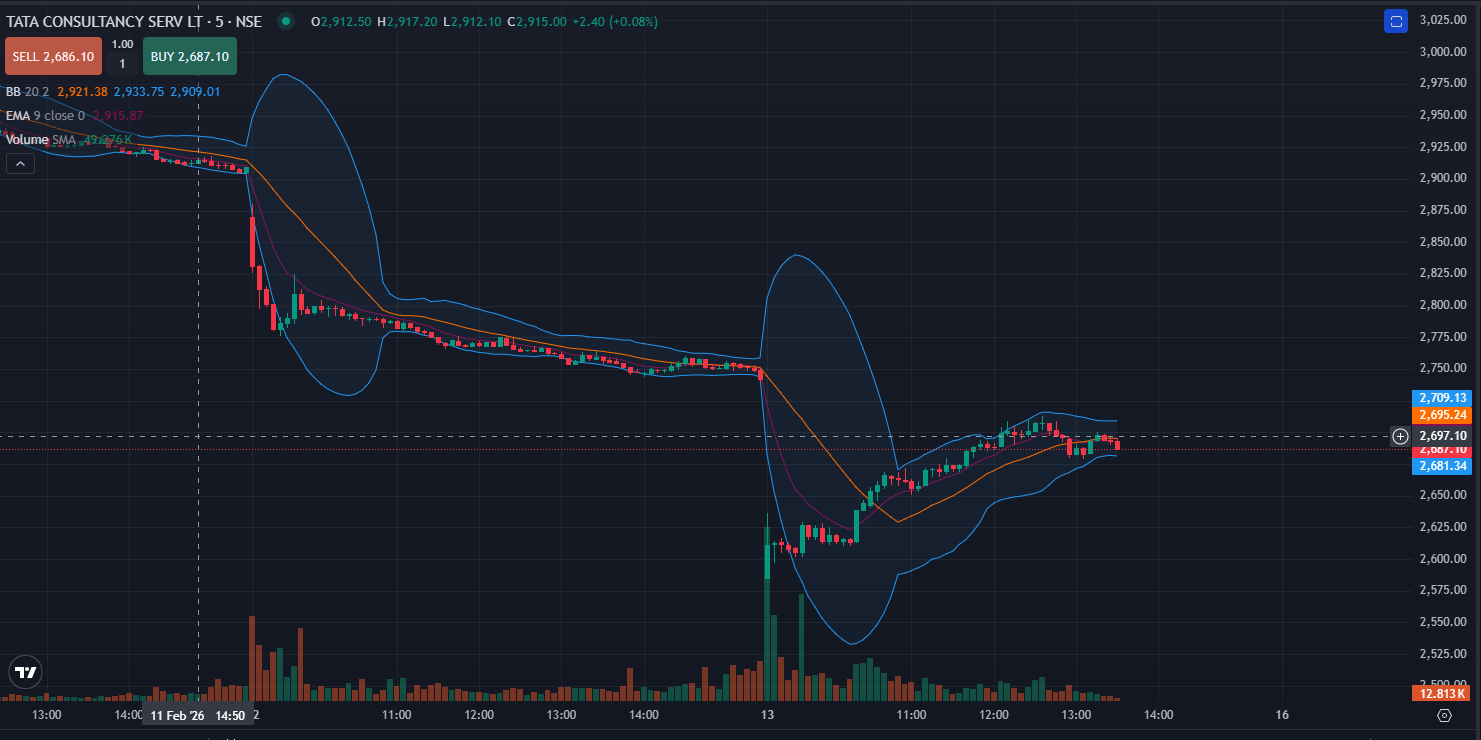1481x740 pixels.
Task: Collapse the indicator legend with the chevron
Action: point(20,164)
